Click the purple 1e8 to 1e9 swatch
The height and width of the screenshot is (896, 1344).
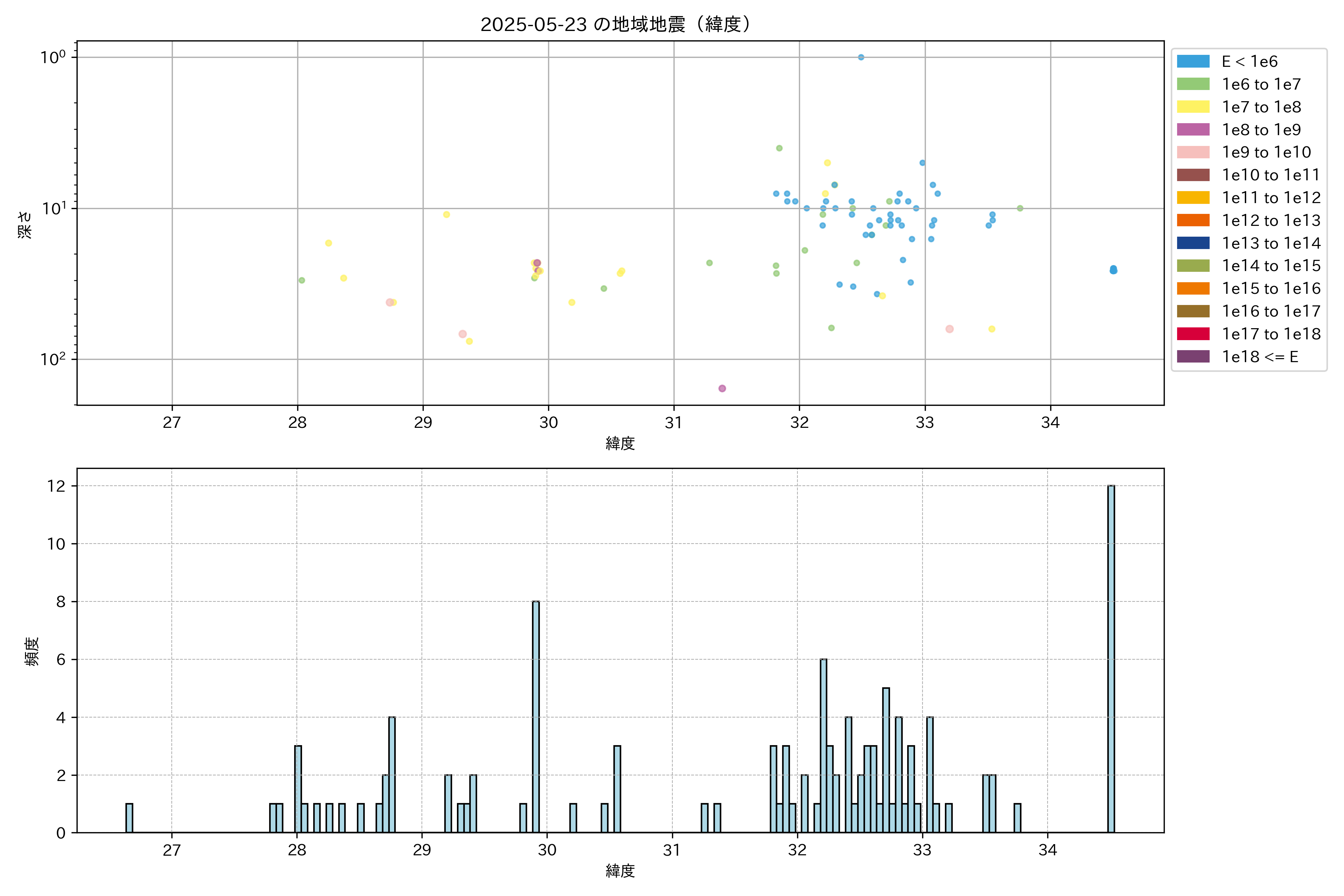pos(1192,130)
